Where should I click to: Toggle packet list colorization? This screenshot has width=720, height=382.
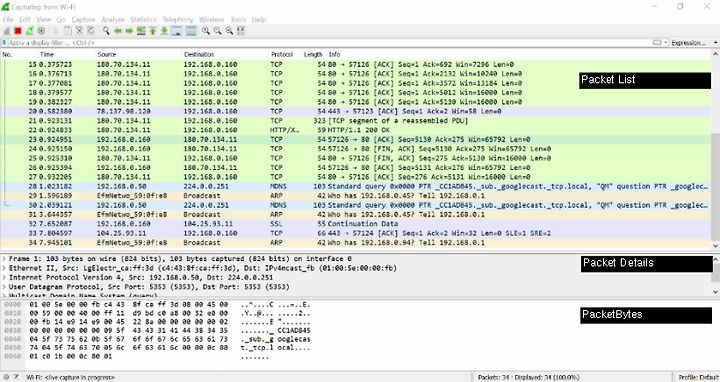coord(191,31)
